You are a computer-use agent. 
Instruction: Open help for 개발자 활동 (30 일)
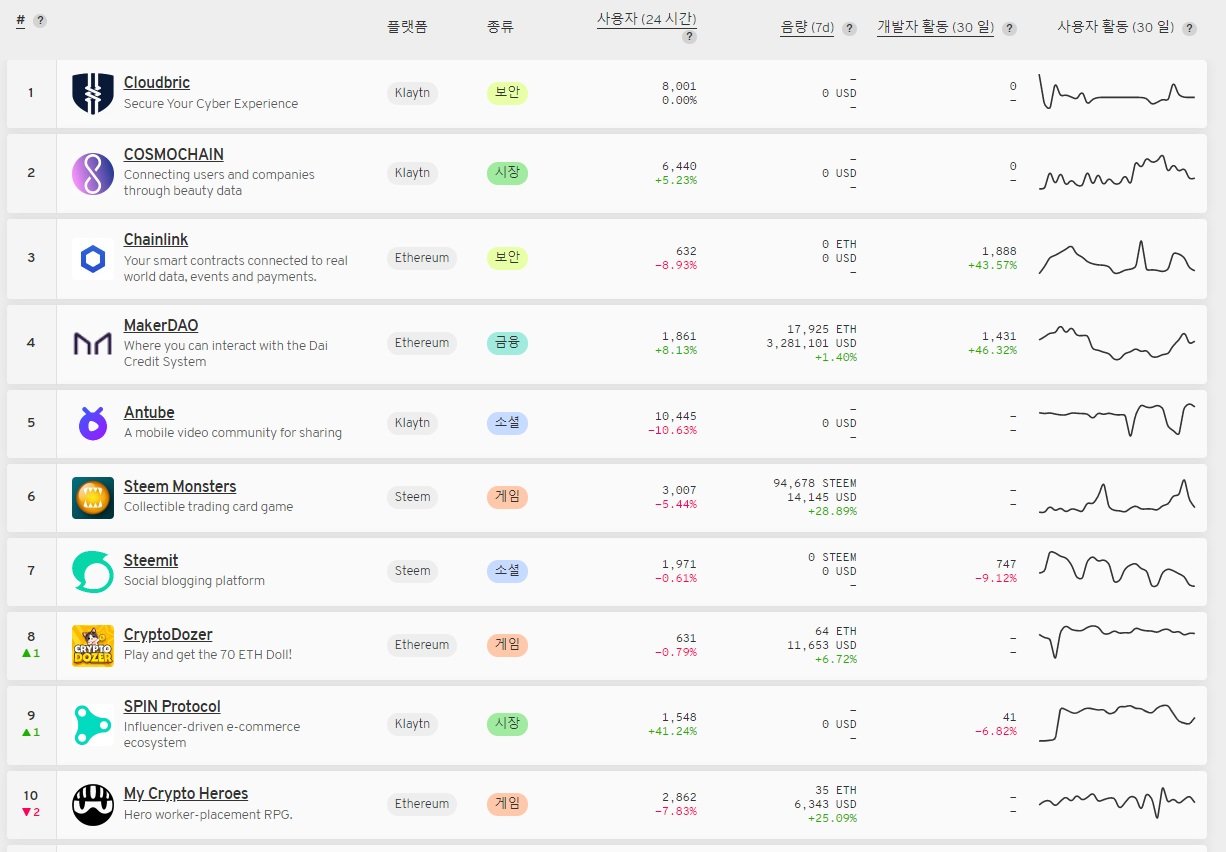1009,29
